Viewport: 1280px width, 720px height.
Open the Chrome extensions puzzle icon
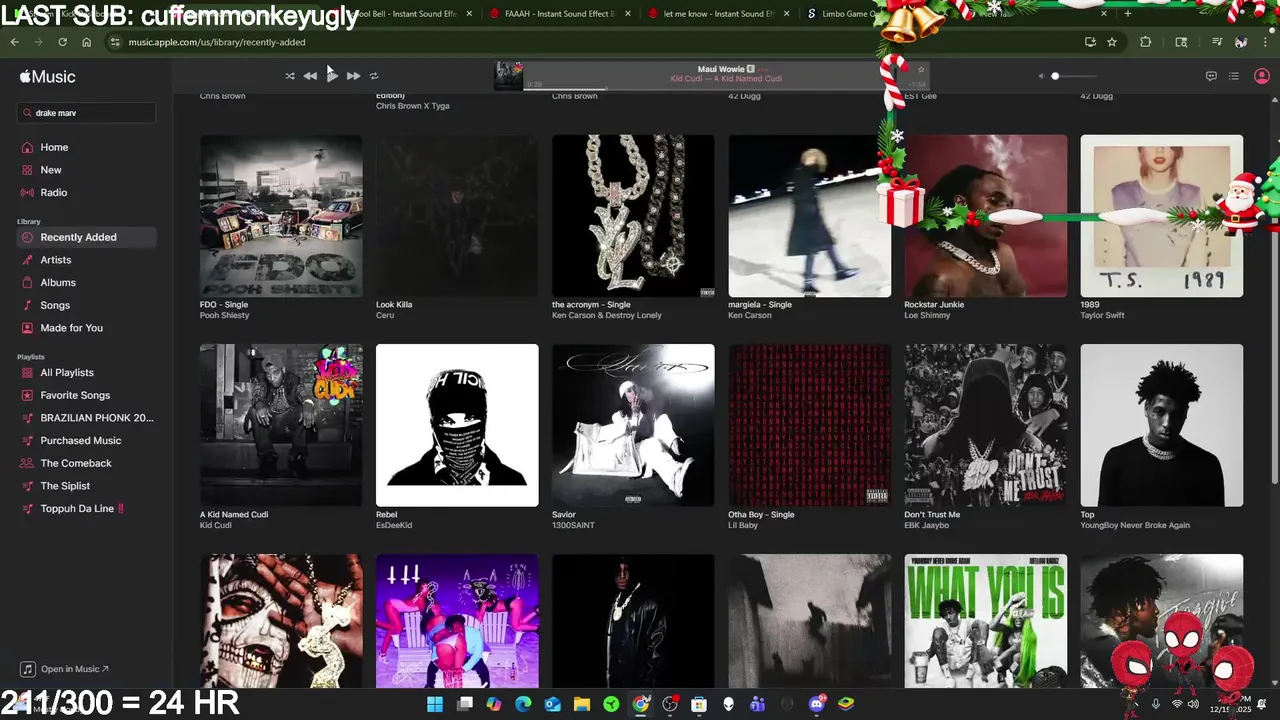click(x=1146, y=42)
